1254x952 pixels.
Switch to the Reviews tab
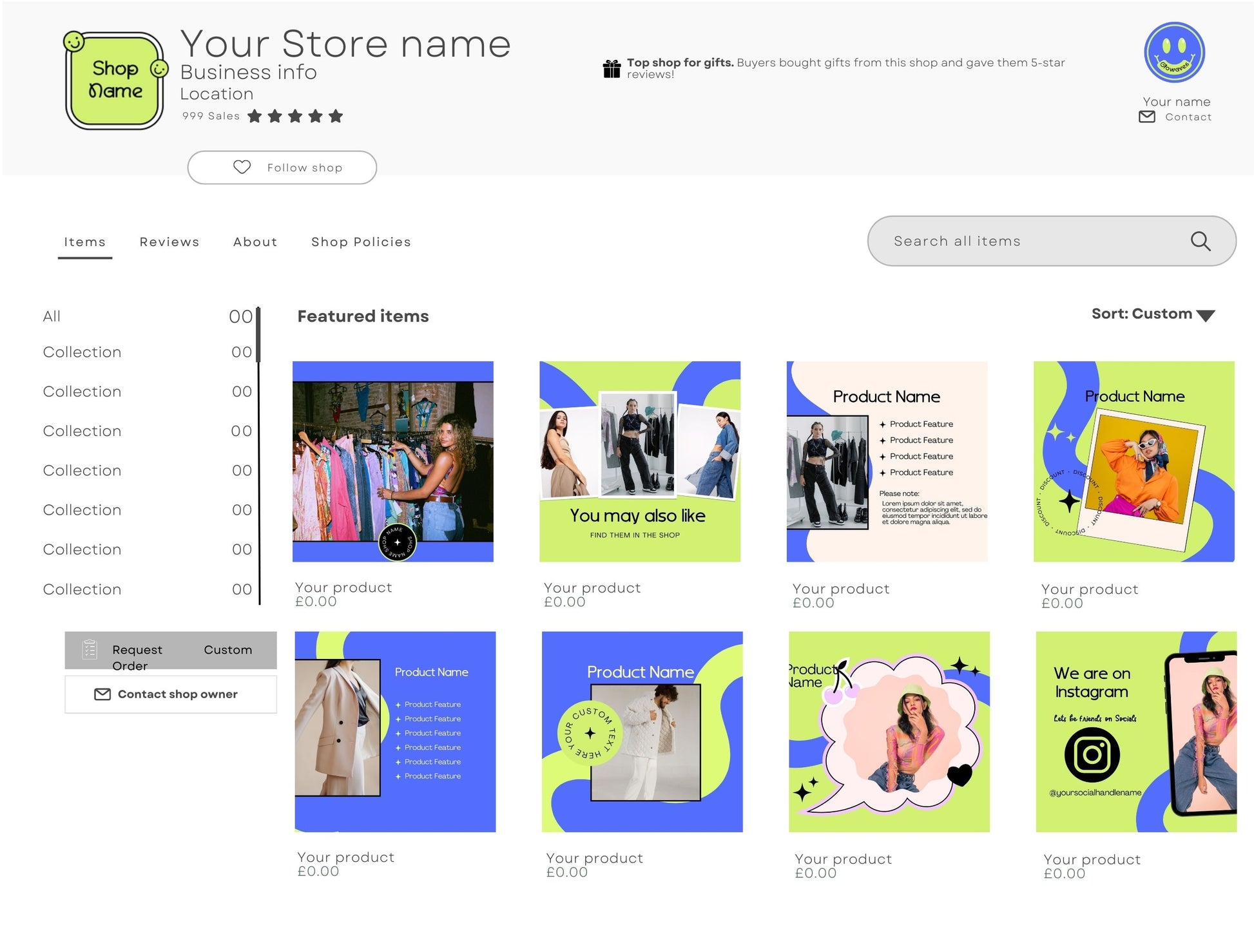point(169,242)
